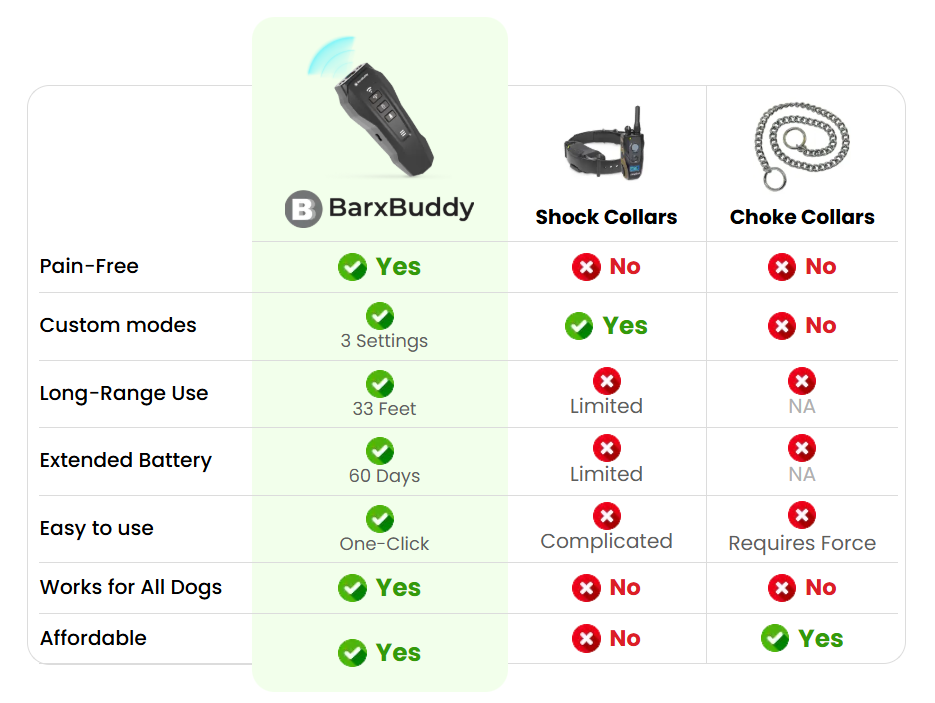Click red X for Shock Collars Affordable
The width and height of the screenshot is (935, 703).
(586, 639)
